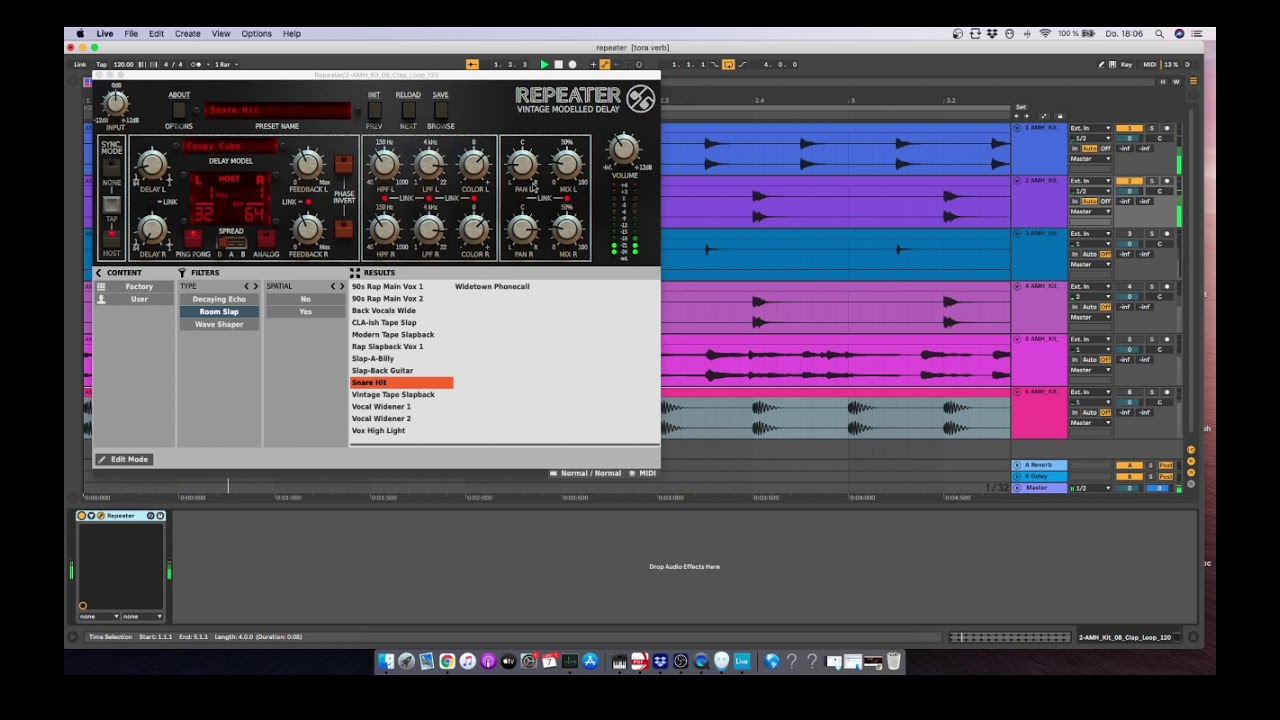The width and height of the screenshot is (1280, 720).
Task: Click the transport Stop button
Action: point(558,64)
